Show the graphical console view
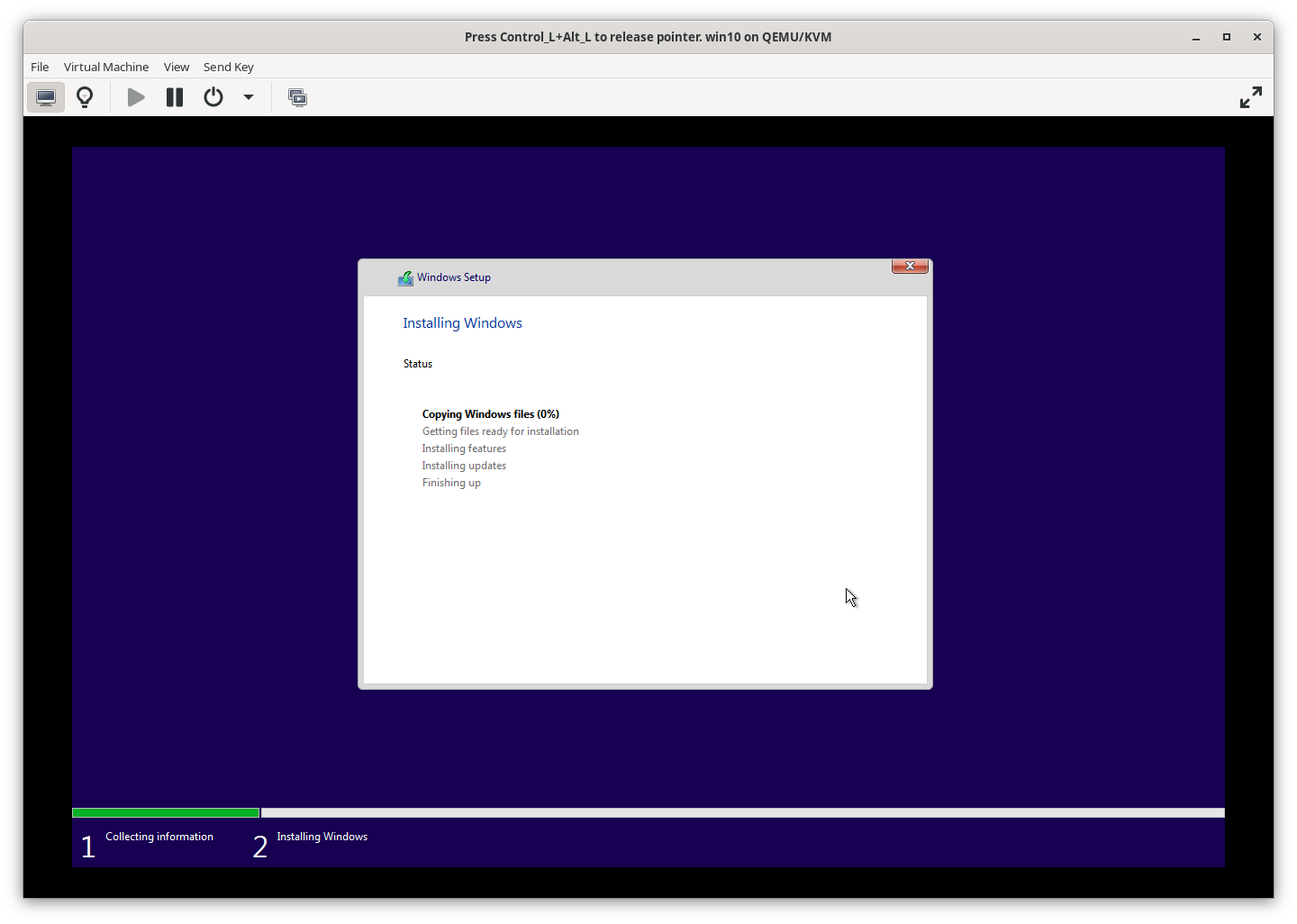Screen dimensions: 1297x924 click(x=46, y=97)
